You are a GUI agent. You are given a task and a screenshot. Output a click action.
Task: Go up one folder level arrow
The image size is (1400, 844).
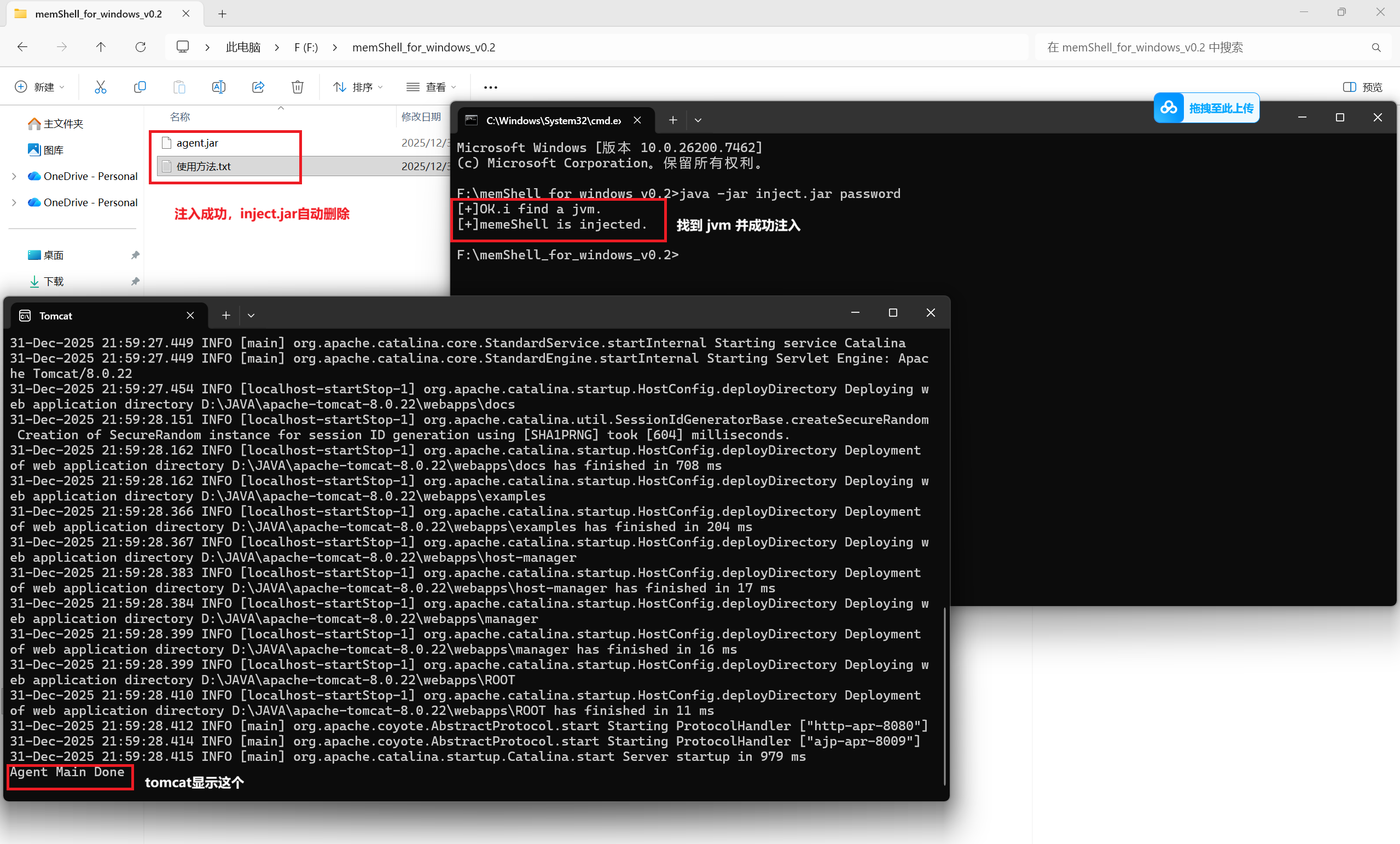[x=101, y=47]
